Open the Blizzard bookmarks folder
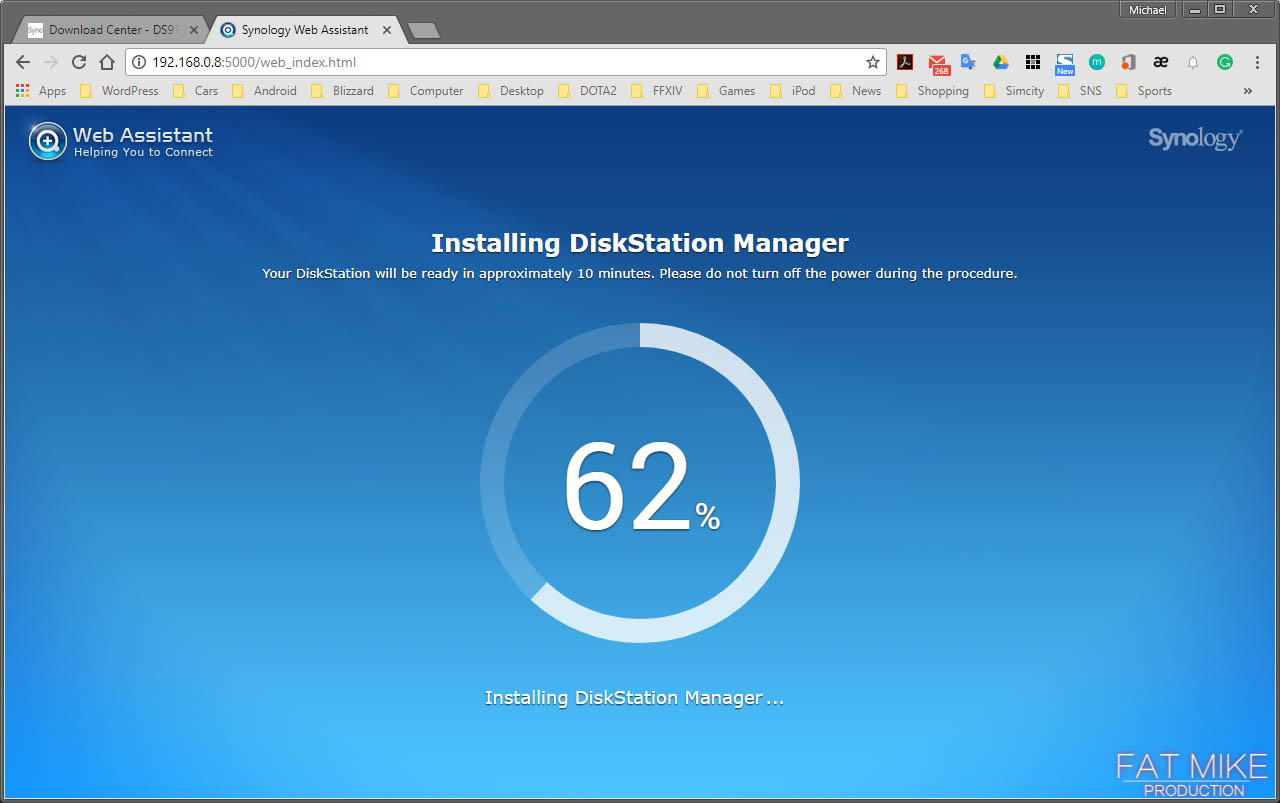The width and height of the screenshot is (1280, 803). pyautogui.click(x=342, y=91)
